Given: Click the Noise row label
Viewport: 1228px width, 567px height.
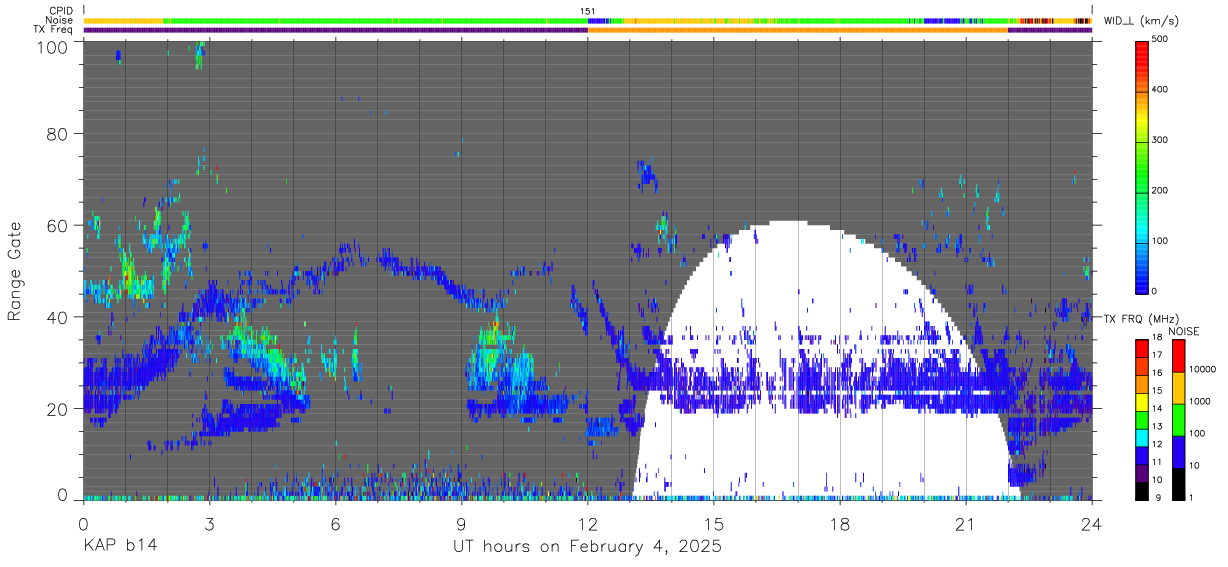Looking at the screenshot, I should [x=60, y=20].
